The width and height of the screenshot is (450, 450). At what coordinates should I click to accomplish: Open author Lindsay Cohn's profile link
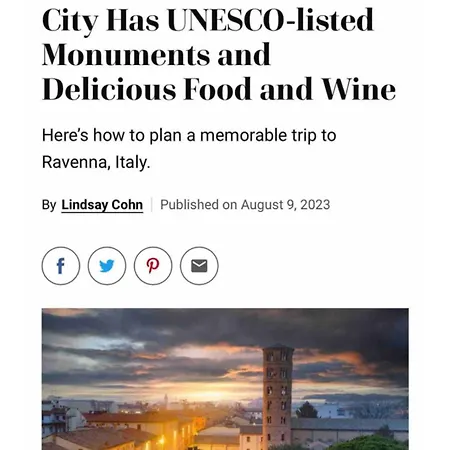pos(102,205)
